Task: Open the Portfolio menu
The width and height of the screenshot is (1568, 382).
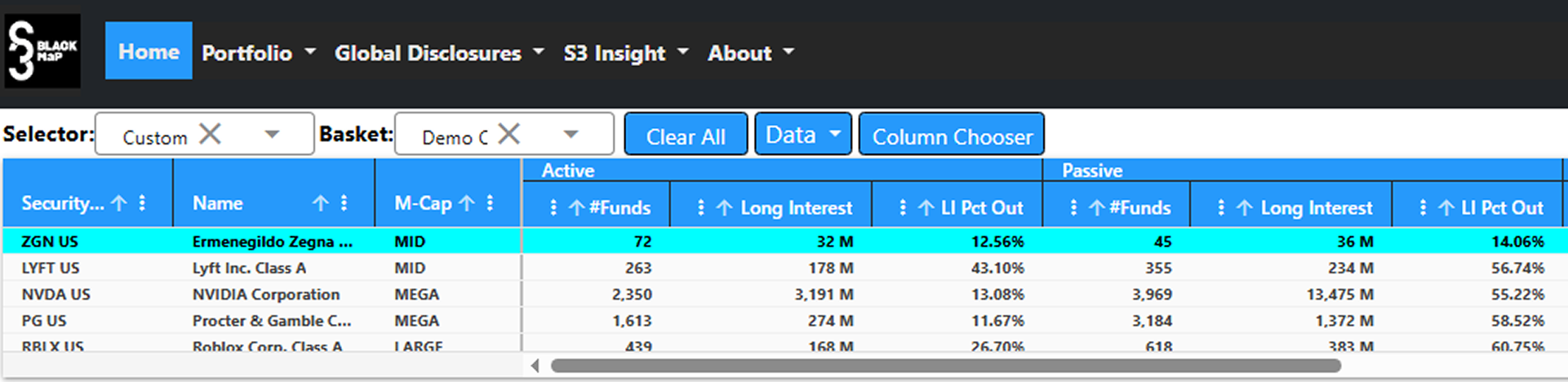Action: point(258,52)
